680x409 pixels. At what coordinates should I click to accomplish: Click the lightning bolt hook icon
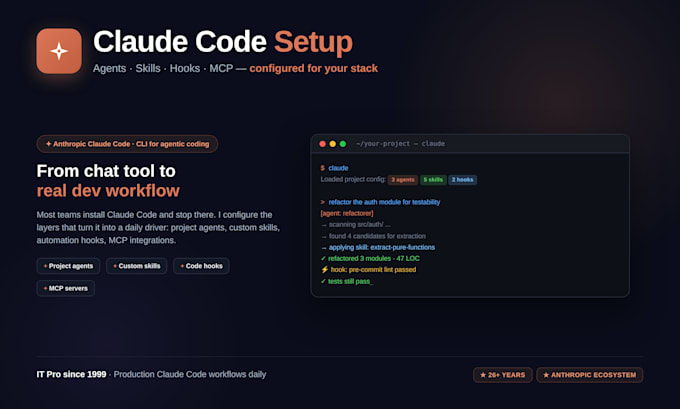[324, 269]
